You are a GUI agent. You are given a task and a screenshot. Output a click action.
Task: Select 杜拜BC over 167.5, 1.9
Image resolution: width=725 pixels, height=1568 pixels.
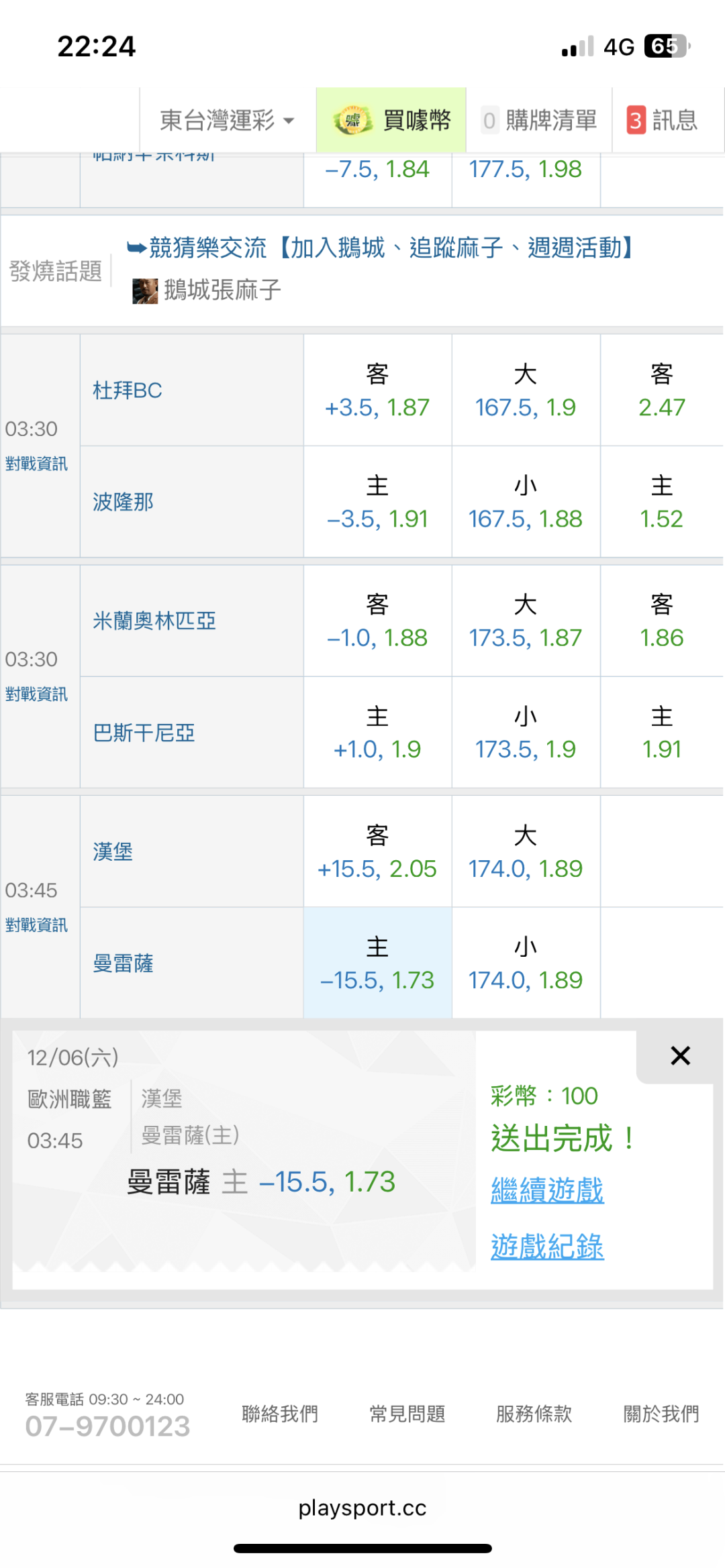pos(526,390)
